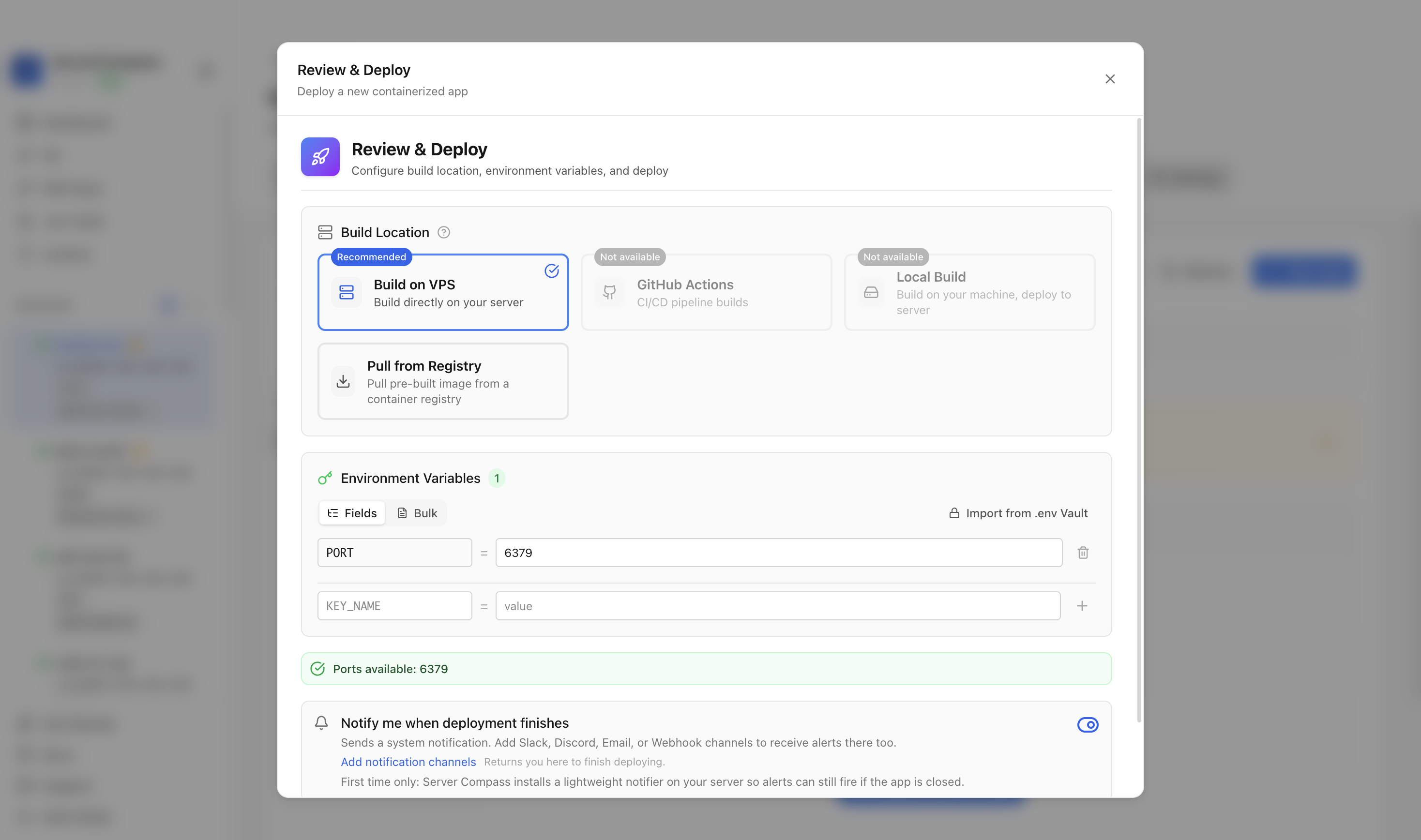1421x840 pixels.
Task: Click Import from .env Vault
Action: tap(1018, 513)
